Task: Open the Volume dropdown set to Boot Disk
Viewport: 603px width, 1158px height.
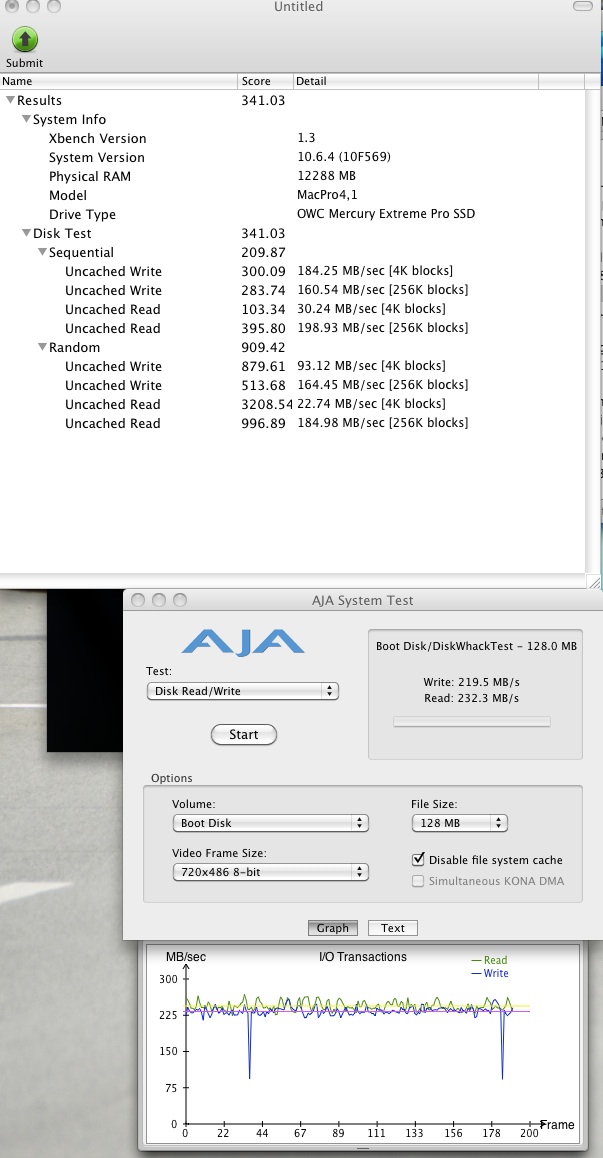Action: click(x=270, y=823)
